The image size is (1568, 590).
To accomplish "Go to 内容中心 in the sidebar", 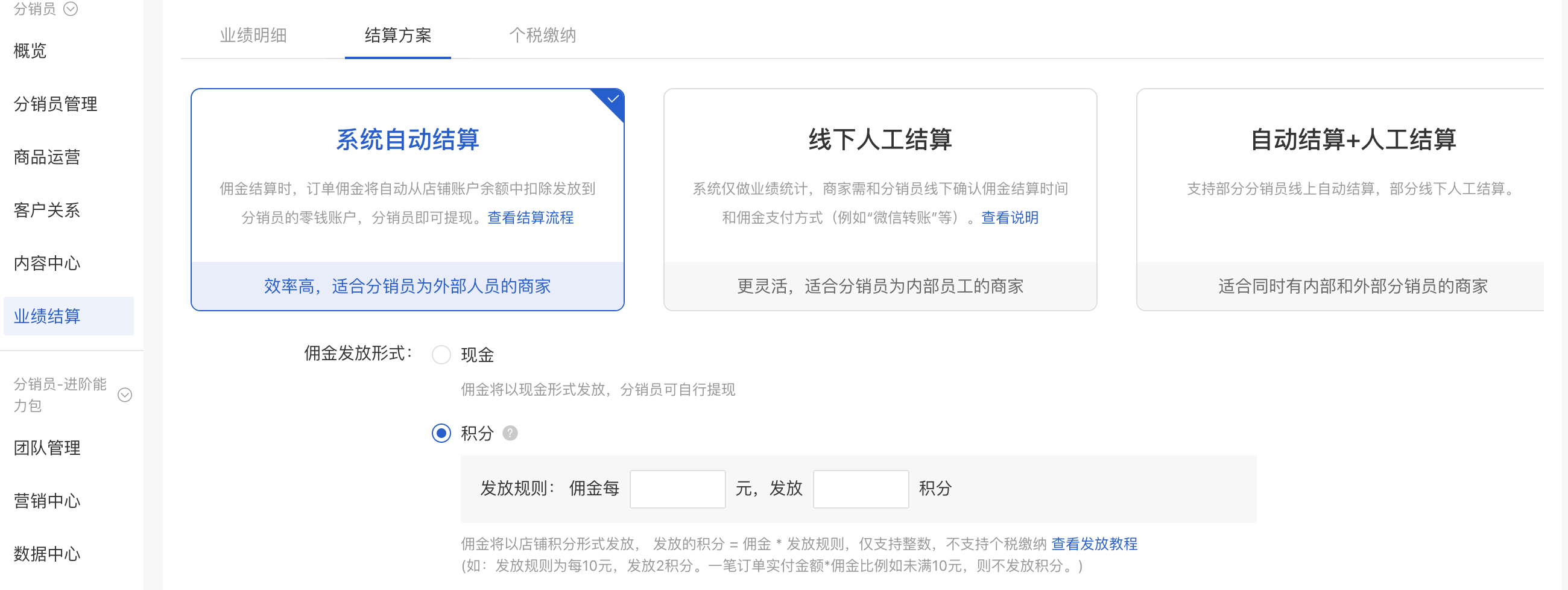I will tap(47, 263).
